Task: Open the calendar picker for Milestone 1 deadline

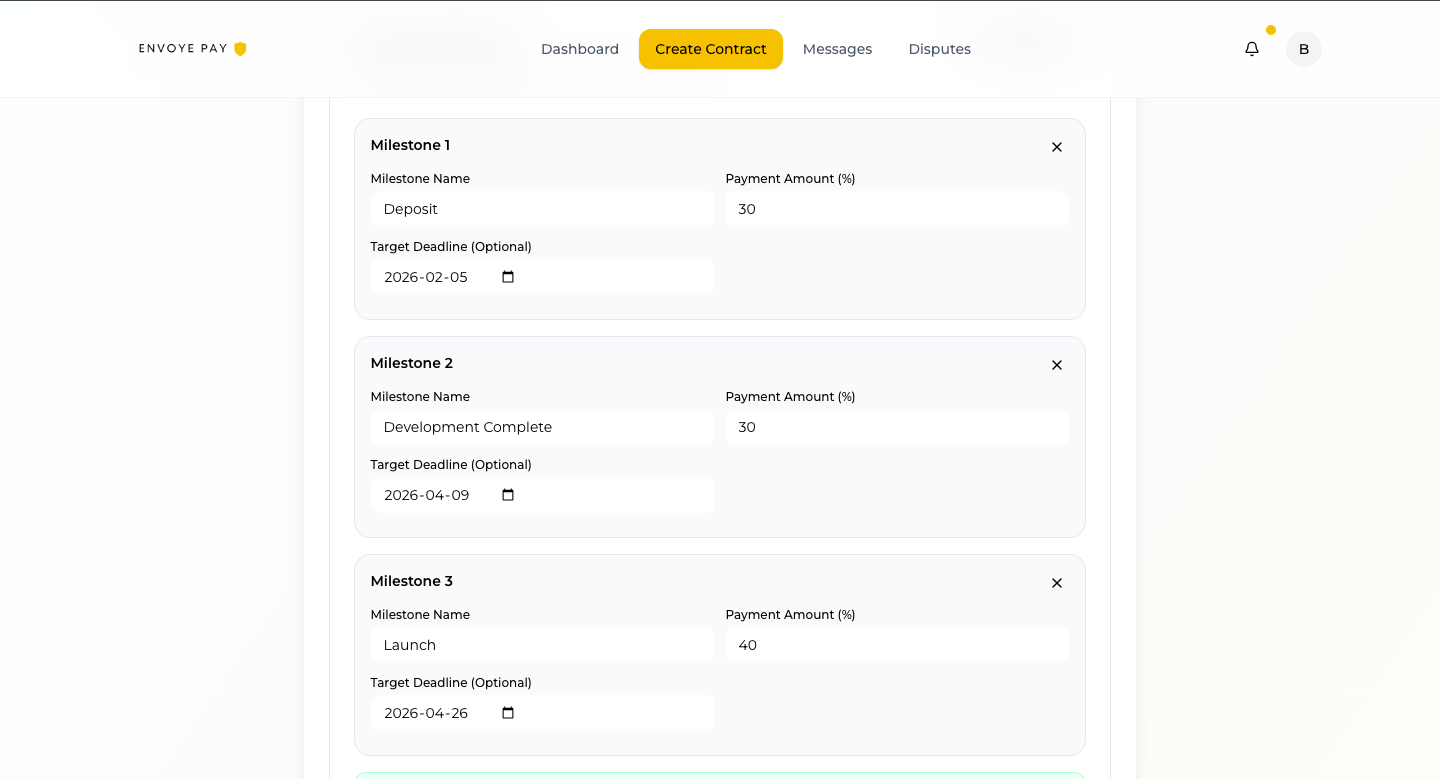Action: [507, 277]
